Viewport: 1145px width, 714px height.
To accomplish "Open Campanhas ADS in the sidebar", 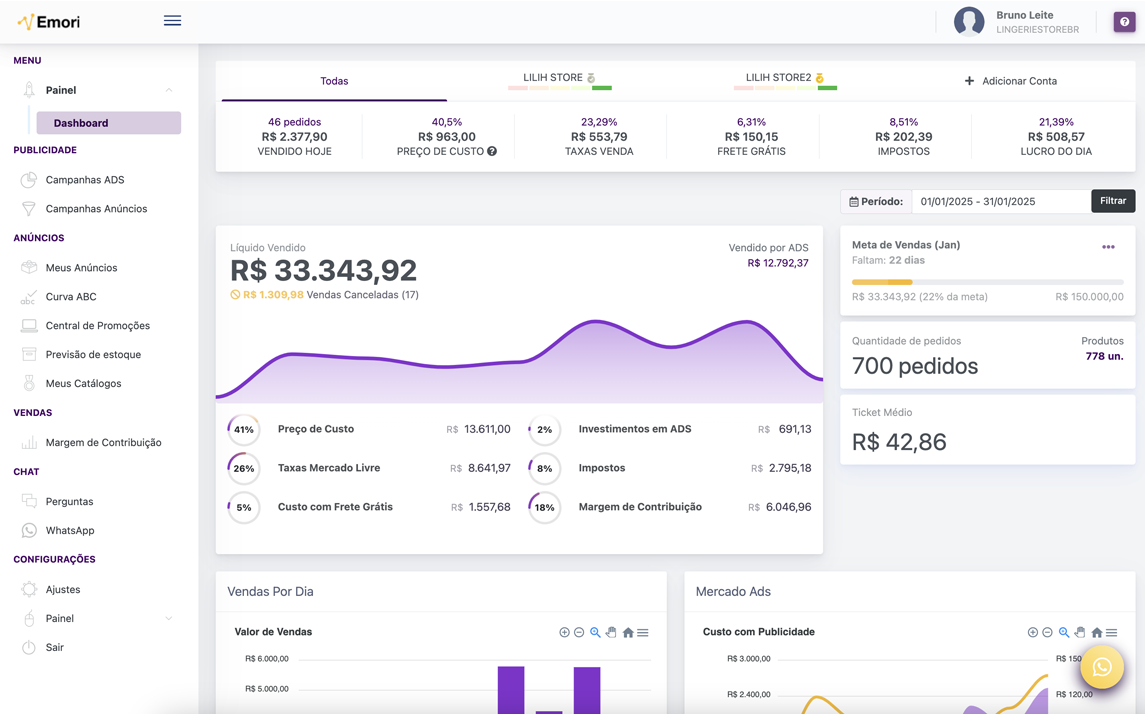I will [85, 180].
